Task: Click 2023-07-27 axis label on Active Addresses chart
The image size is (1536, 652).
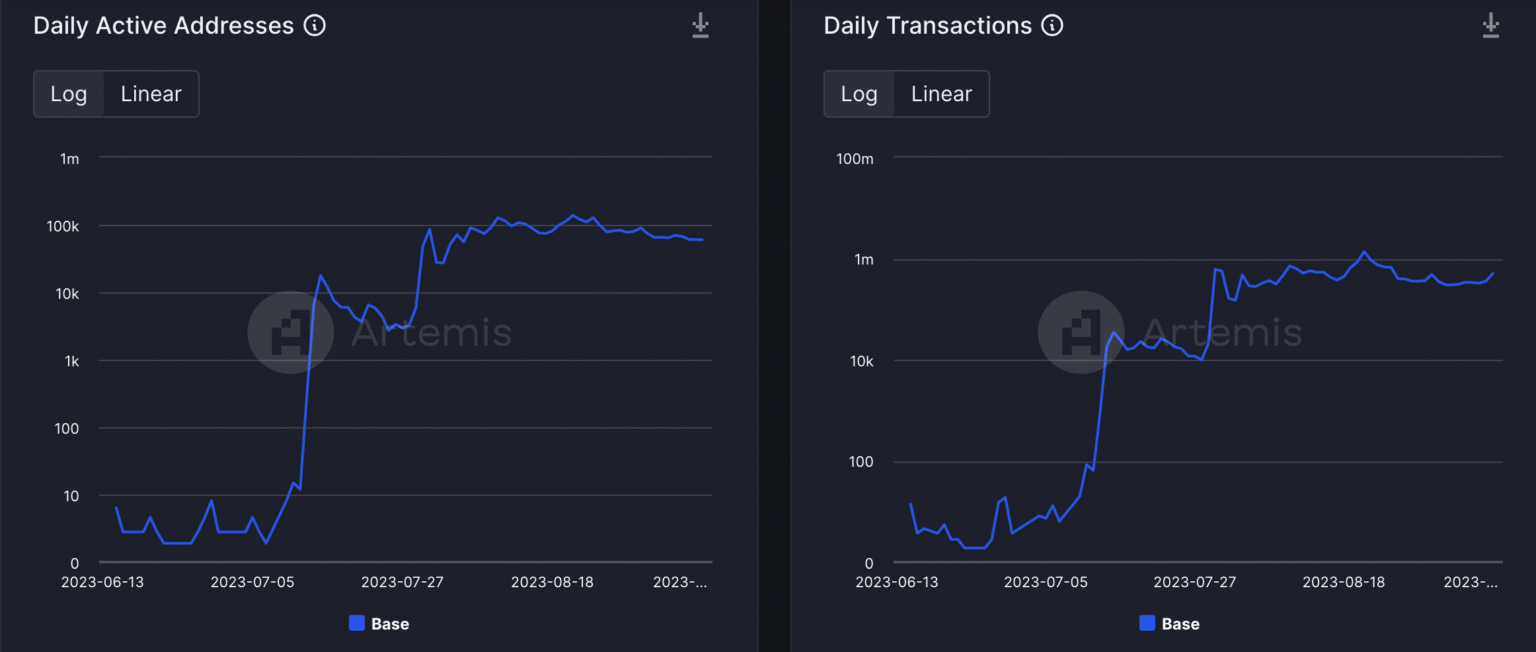Action: point(402,582)
